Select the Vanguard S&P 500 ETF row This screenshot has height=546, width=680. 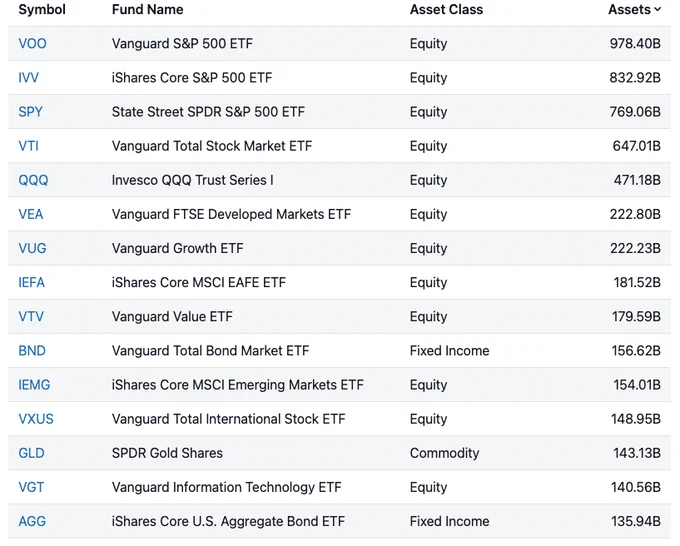339,43
